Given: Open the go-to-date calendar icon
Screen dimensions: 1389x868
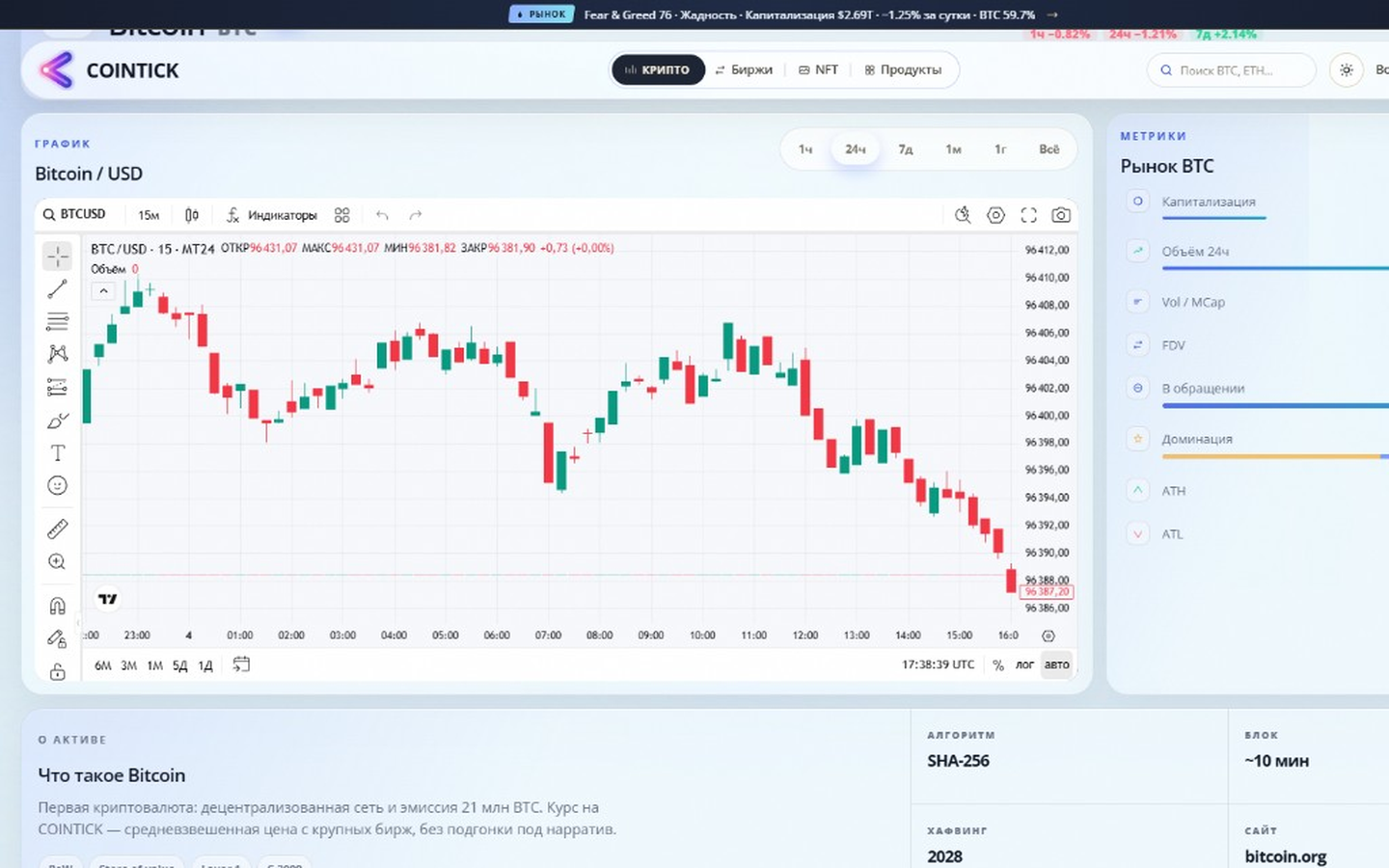Looking at the screenshot, I should pos(241,665).
